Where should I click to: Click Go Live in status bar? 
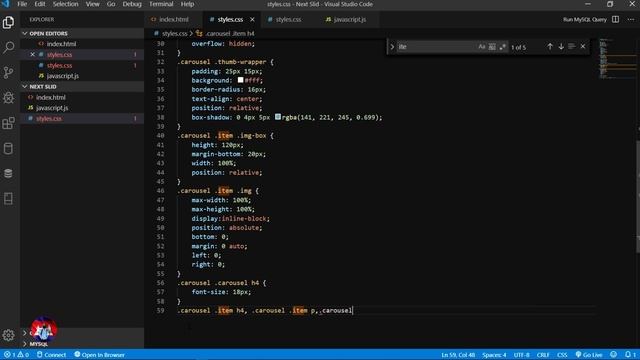pos(589,355)
